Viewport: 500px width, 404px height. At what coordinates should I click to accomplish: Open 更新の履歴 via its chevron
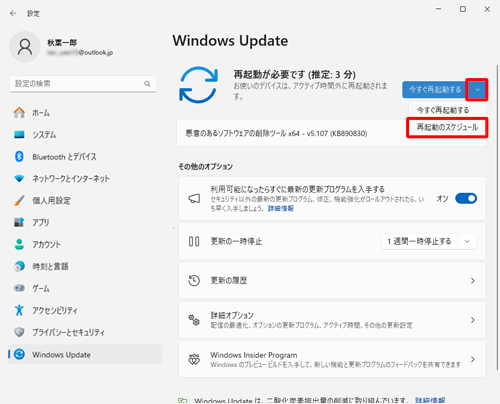(473, 281)
